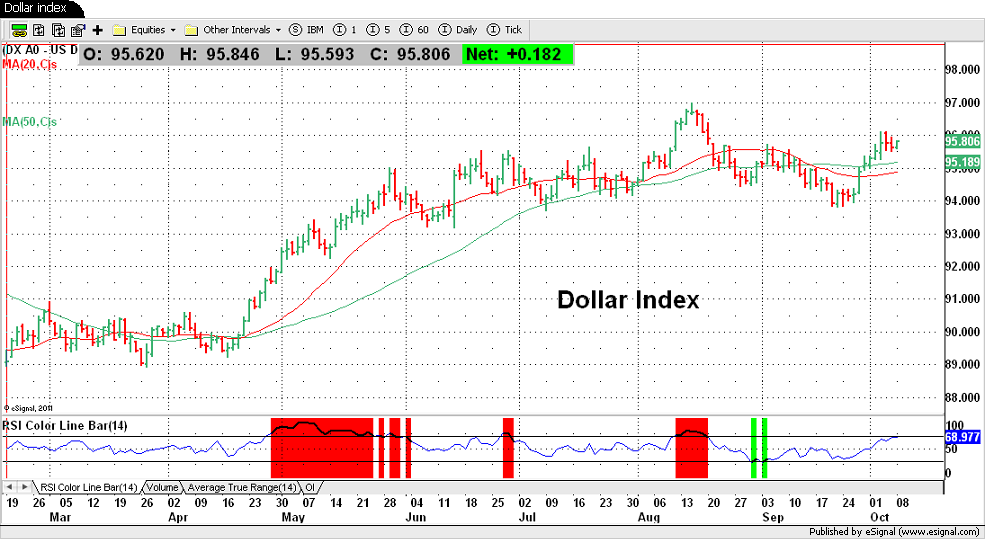
Task: Switch to the 1-minute interval
Action: coord(345,30)
